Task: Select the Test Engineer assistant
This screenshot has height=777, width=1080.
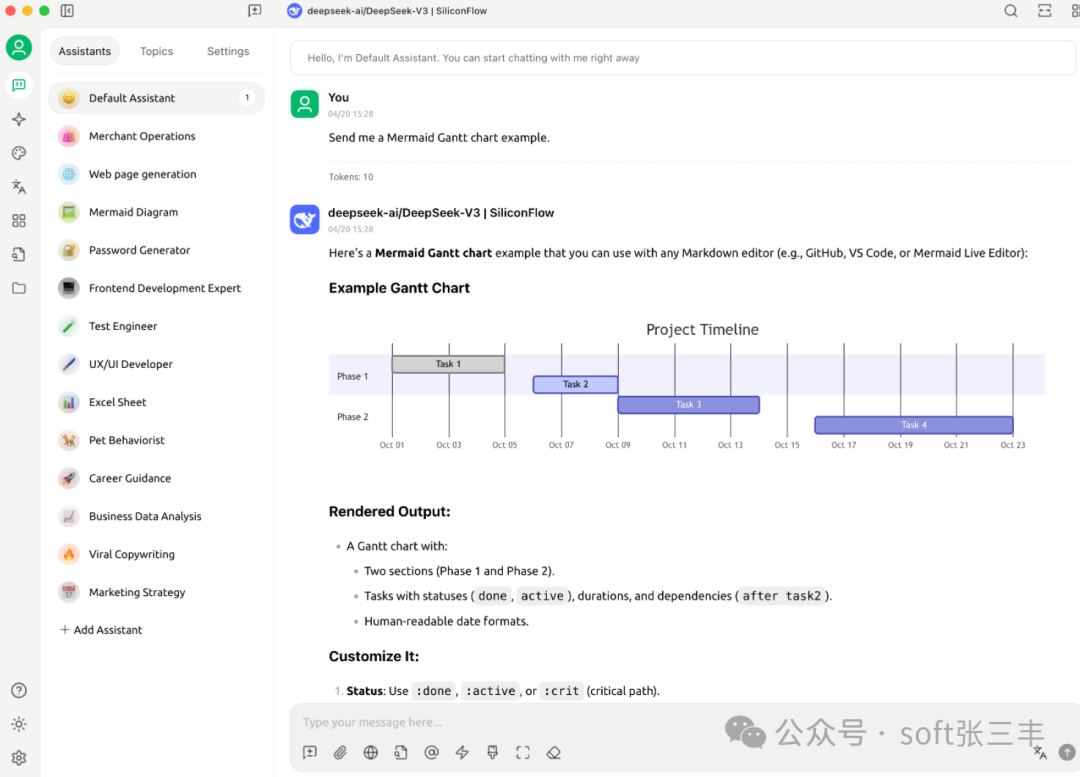Action: (x=156, y=326)
